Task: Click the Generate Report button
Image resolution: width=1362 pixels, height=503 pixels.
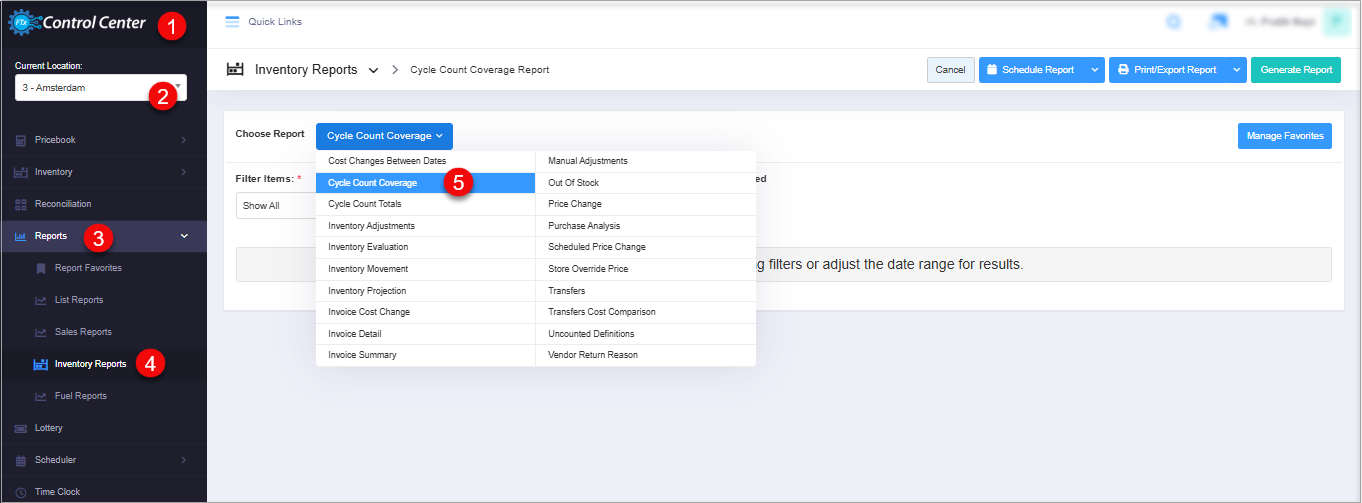Action: click(1295, 70)
